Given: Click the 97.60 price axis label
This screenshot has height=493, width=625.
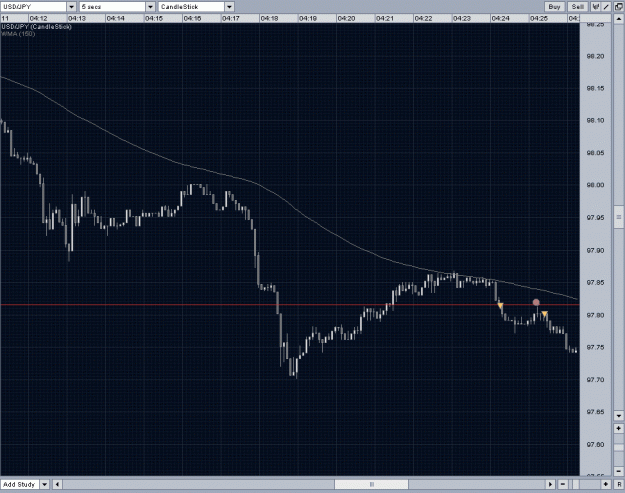Looking at the screenshot, I should 595,444.
